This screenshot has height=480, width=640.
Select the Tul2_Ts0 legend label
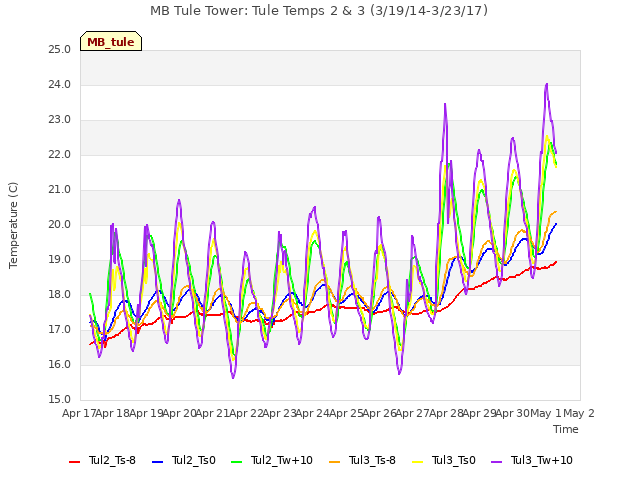point(193,461)
